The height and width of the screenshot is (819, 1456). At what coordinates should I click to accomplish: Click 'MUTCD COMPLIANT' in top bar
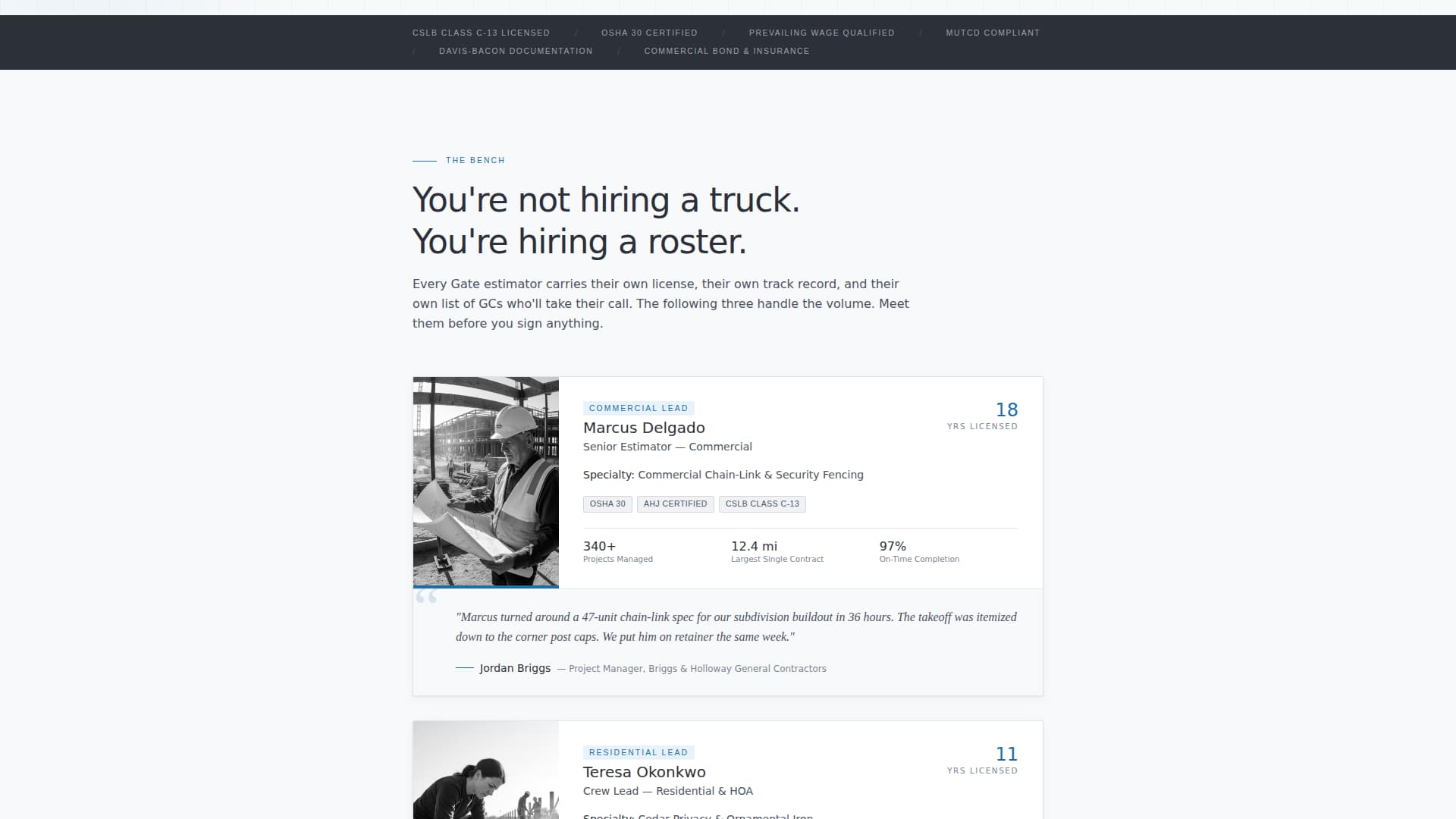coord(993,33)
